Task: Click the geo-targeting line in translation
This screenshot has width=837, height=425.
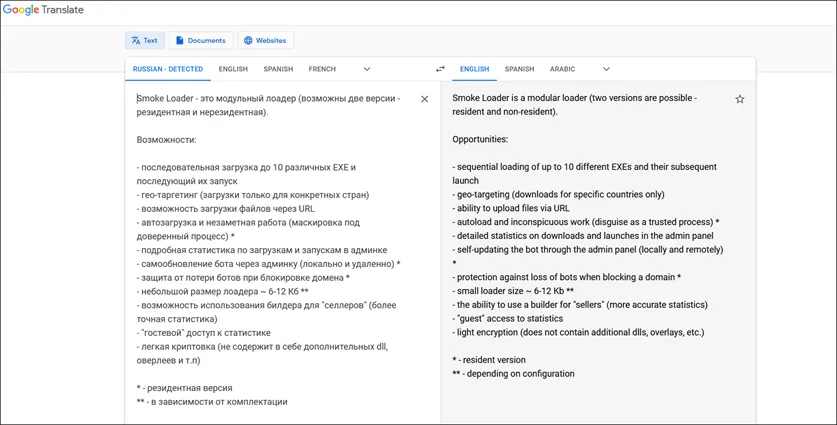Action: click(558, 194)
